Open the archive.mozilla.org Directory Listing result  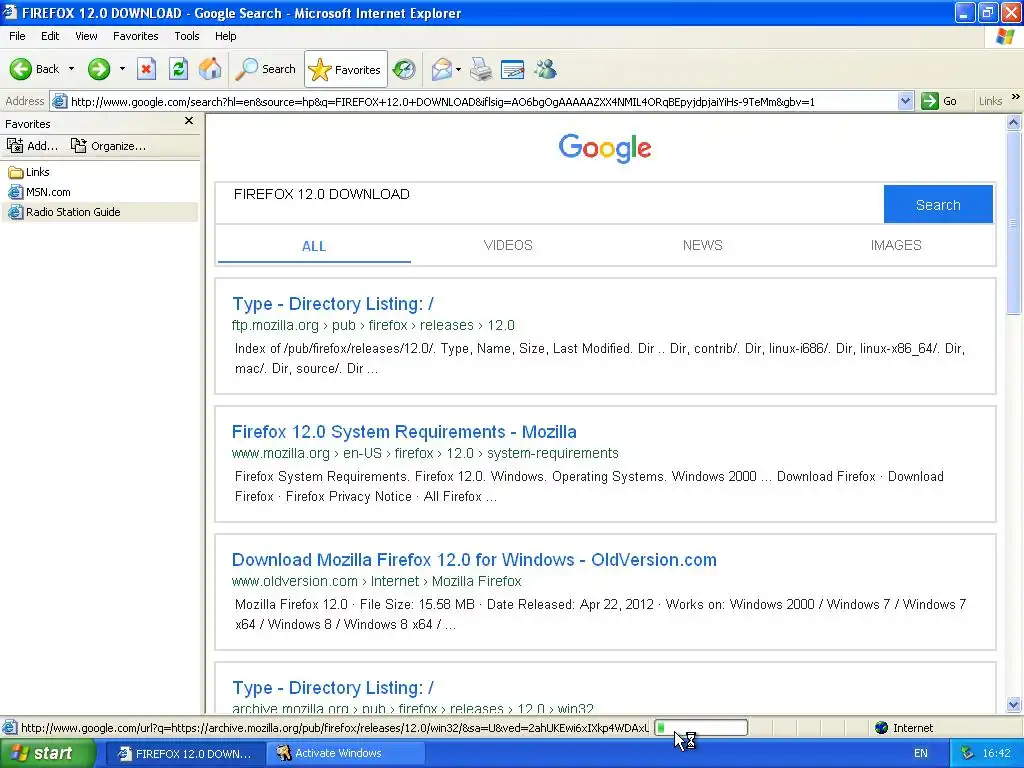pos(332,688)
